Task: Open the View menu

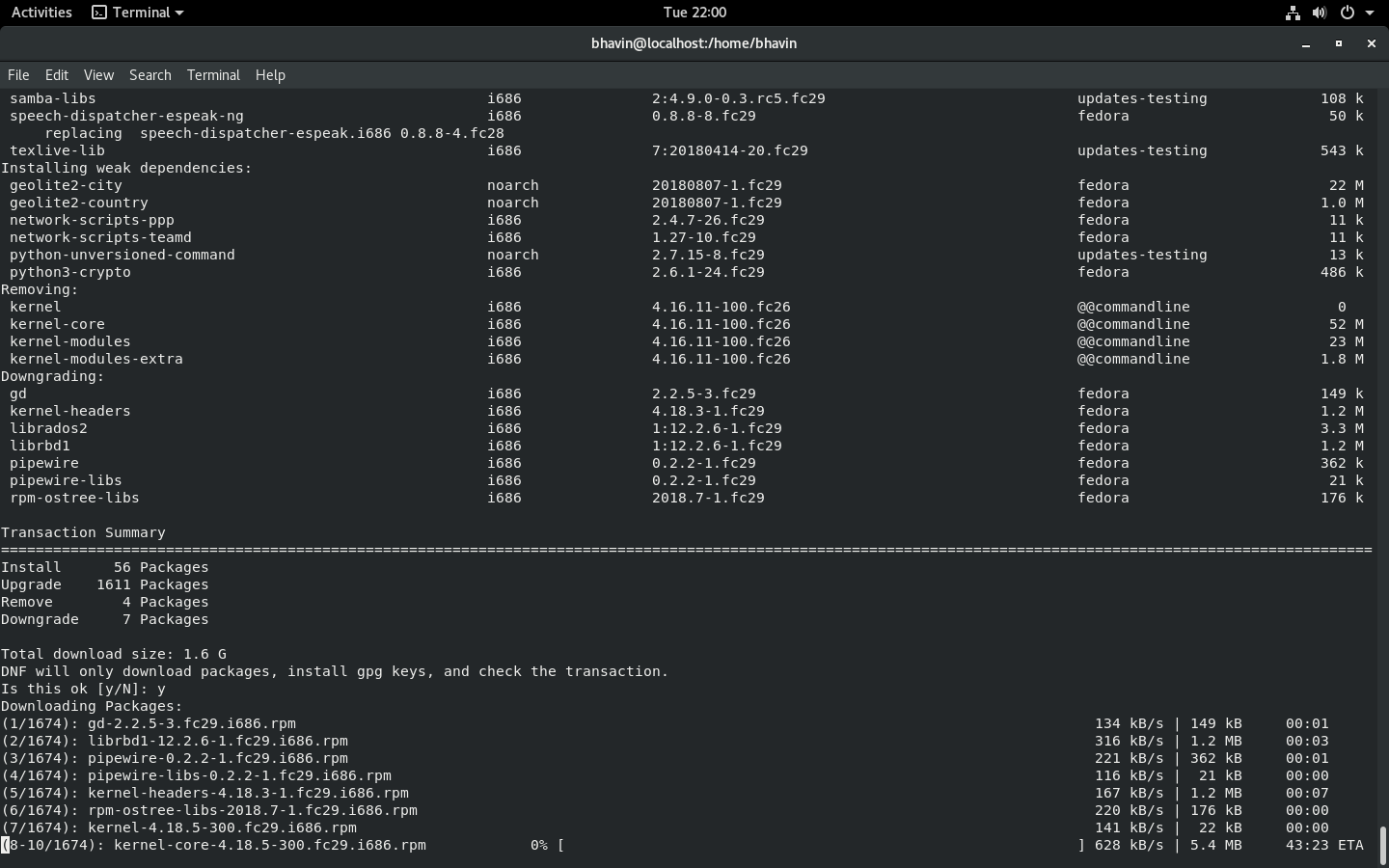Action: (x=98, y=75)
